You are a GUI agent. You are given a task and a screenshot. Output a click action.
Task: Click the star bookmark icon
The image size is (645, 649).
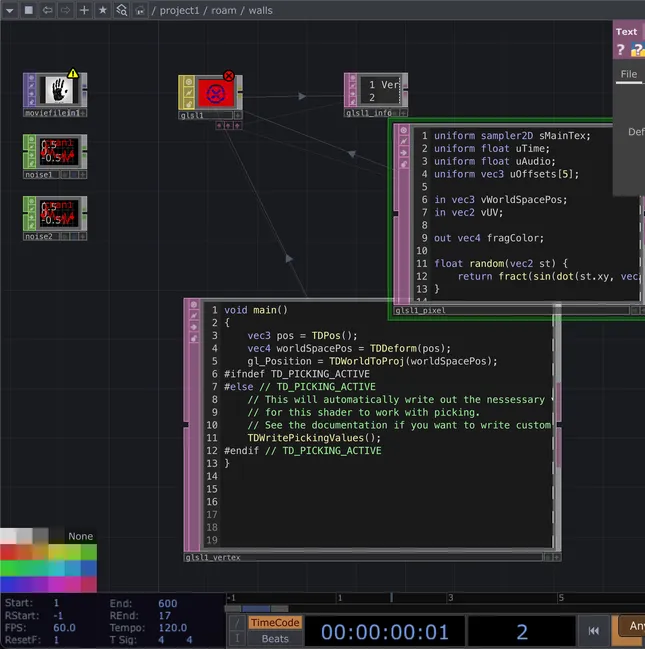point(103,10)
